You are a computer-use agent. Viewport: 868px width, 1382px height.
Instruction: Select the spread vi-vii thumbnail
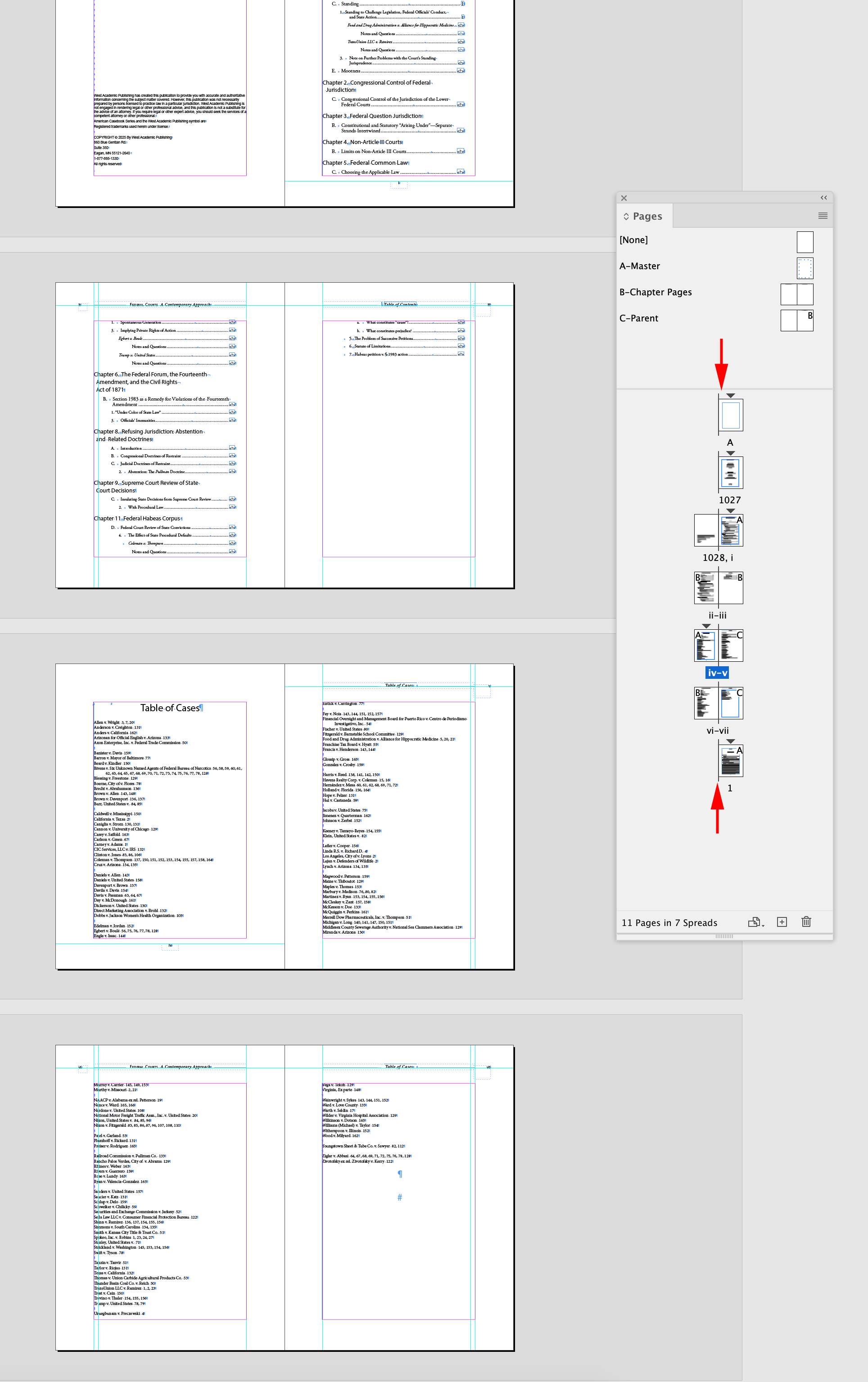(718, 702)
